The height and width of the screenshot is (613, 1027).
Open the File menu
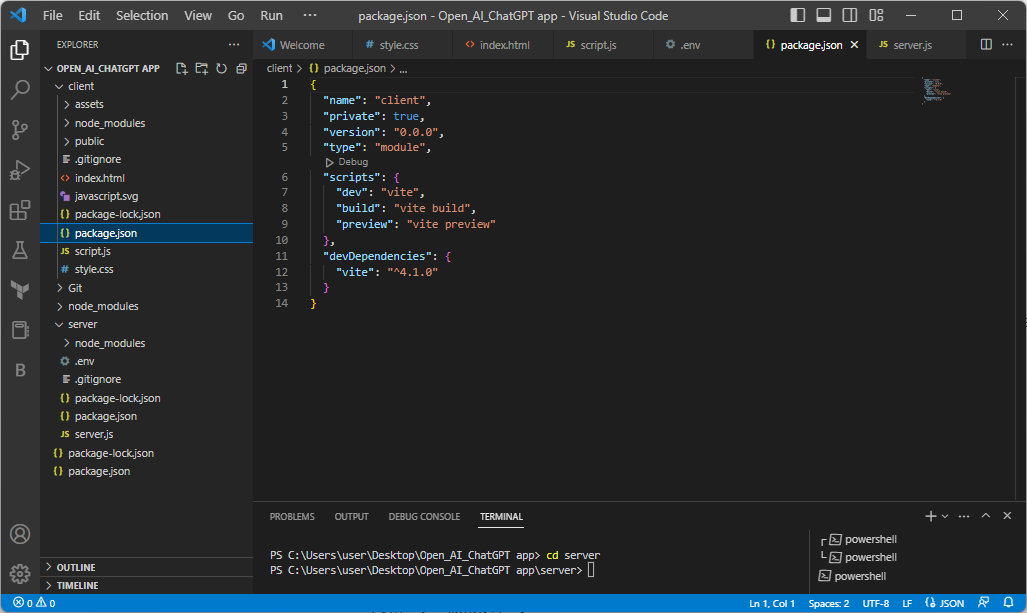click(x=52, y=15)
